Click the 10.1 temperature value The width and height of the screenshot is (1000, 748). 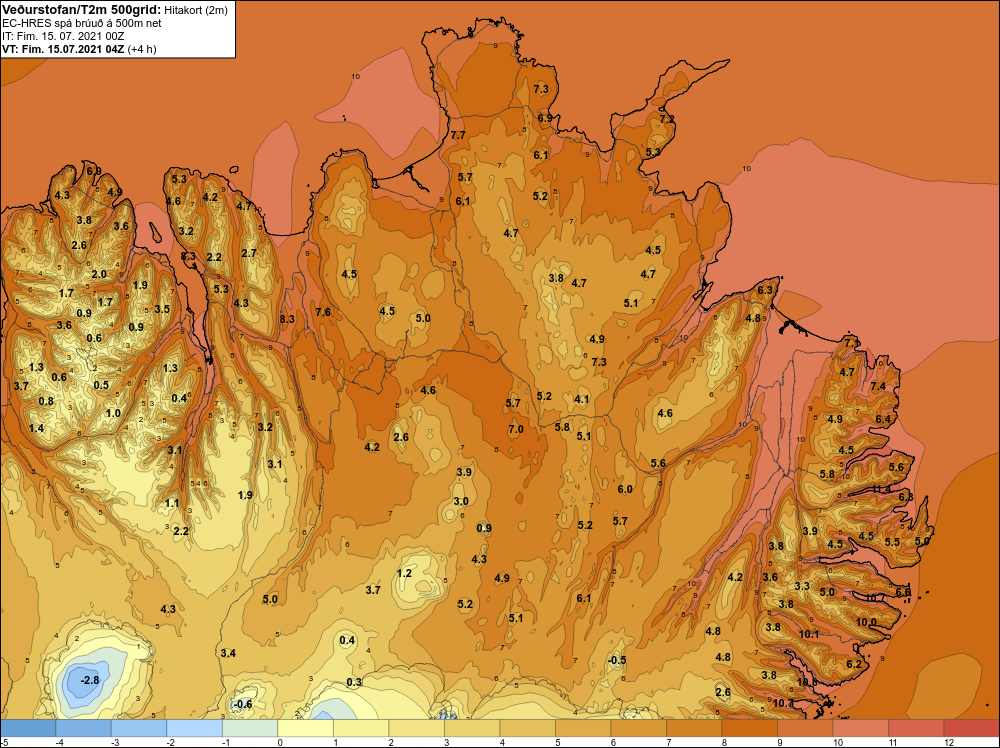[x=809, y=634]
